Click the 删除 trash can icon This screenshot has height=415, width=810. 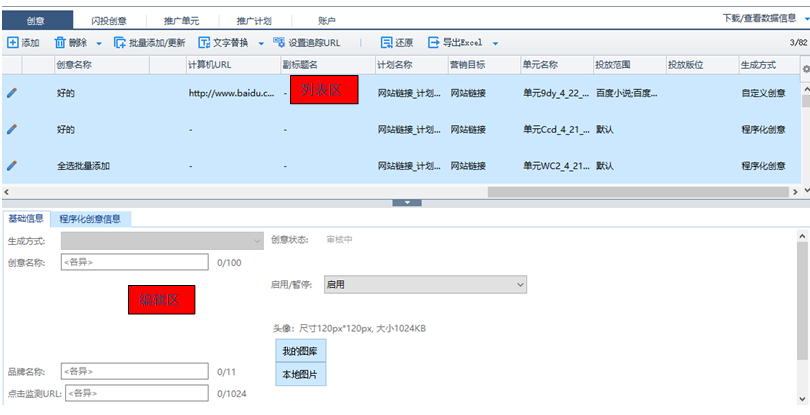60,43
